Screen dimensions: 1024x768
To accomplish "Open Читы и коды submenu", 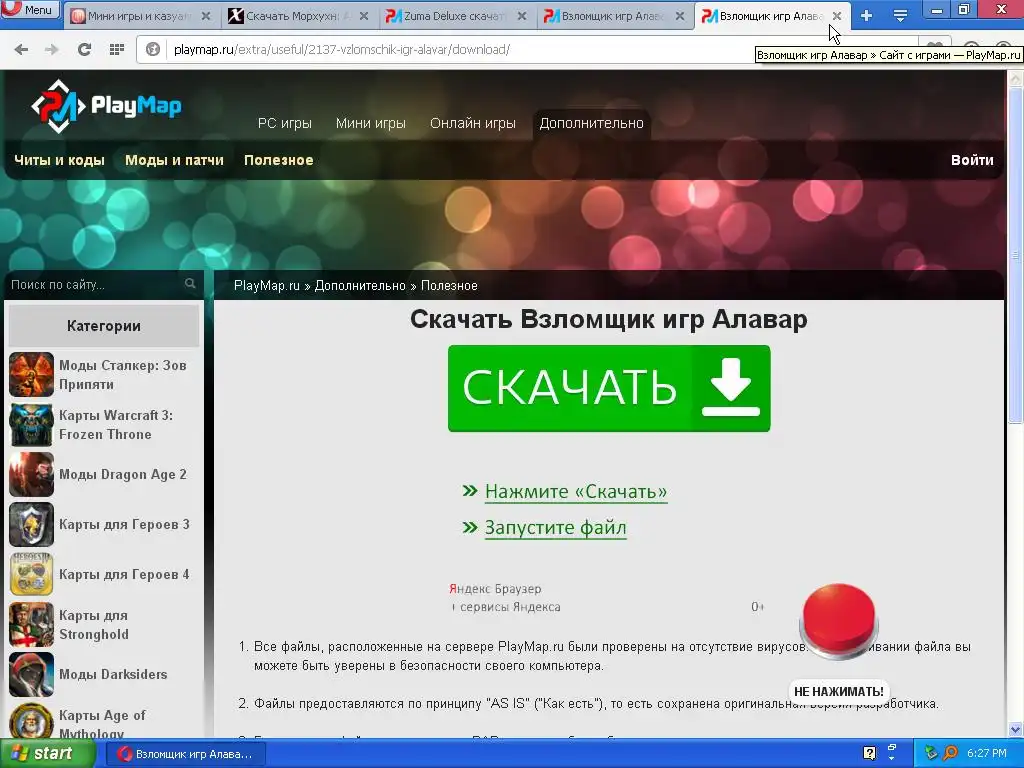I will (59, 160).
